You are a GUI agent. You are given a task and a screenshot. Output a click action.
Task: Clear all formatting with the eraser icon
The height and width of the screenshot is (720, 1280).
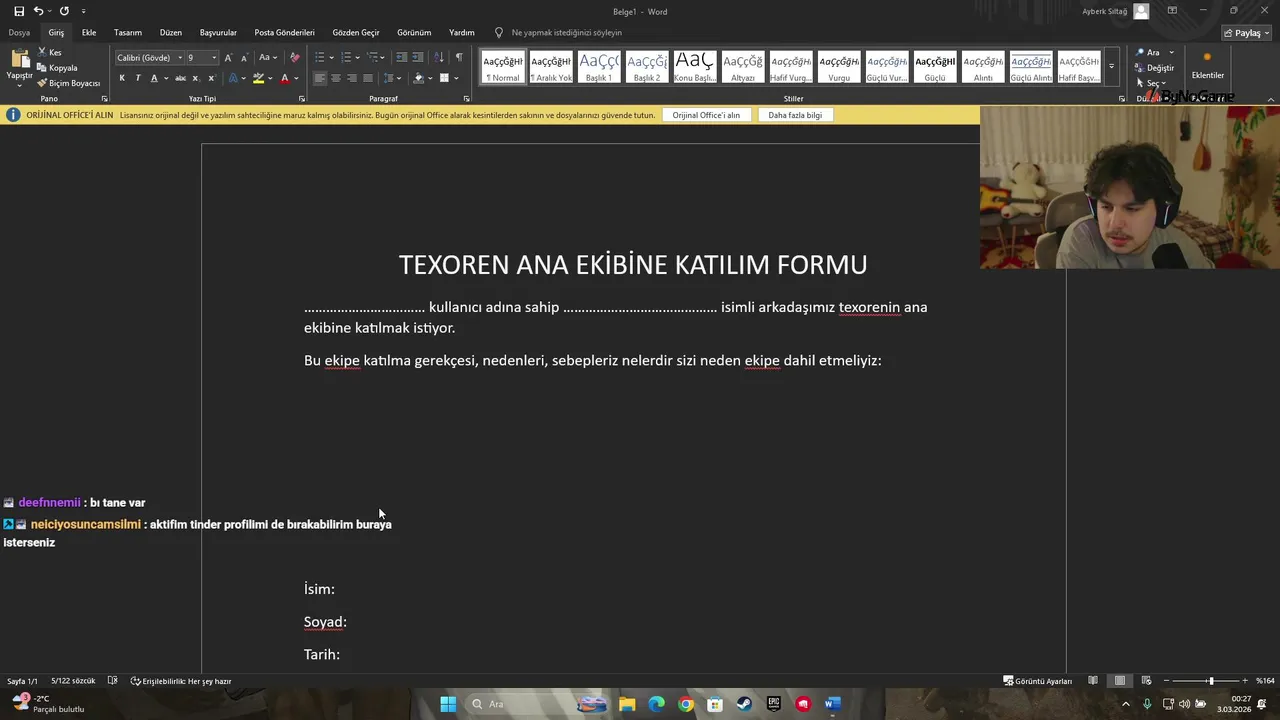coord(294,58)
